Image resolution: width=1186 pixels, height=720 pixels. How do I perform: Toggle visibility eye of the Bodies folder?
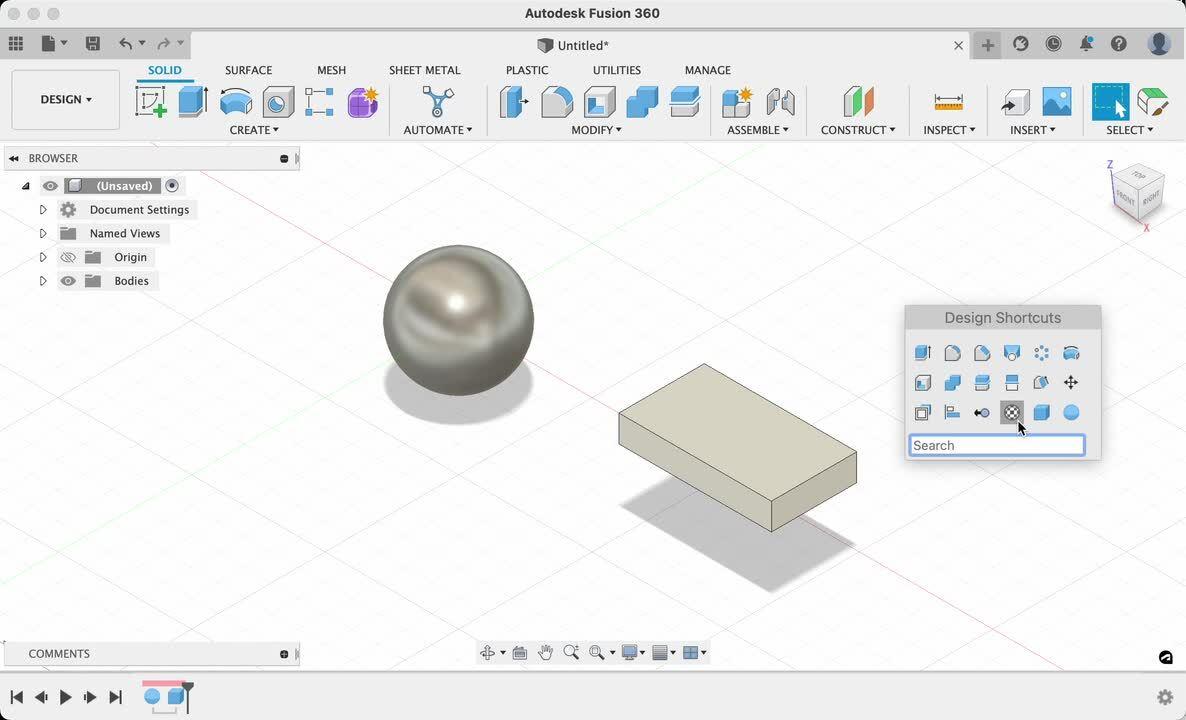[x=68, y=281]
